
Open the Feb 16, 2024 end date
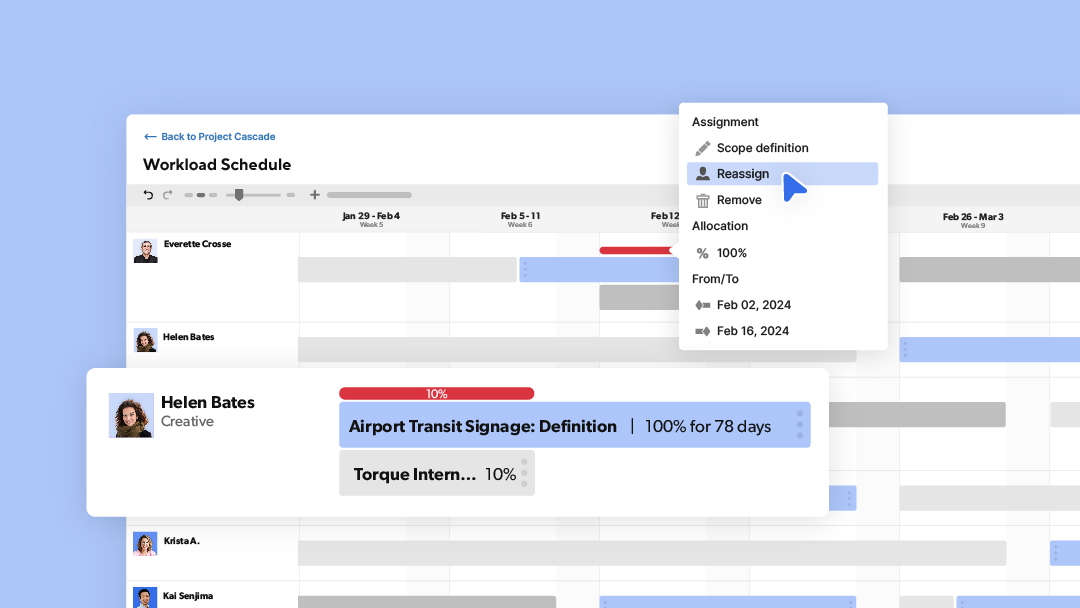(x=752, y=331)
